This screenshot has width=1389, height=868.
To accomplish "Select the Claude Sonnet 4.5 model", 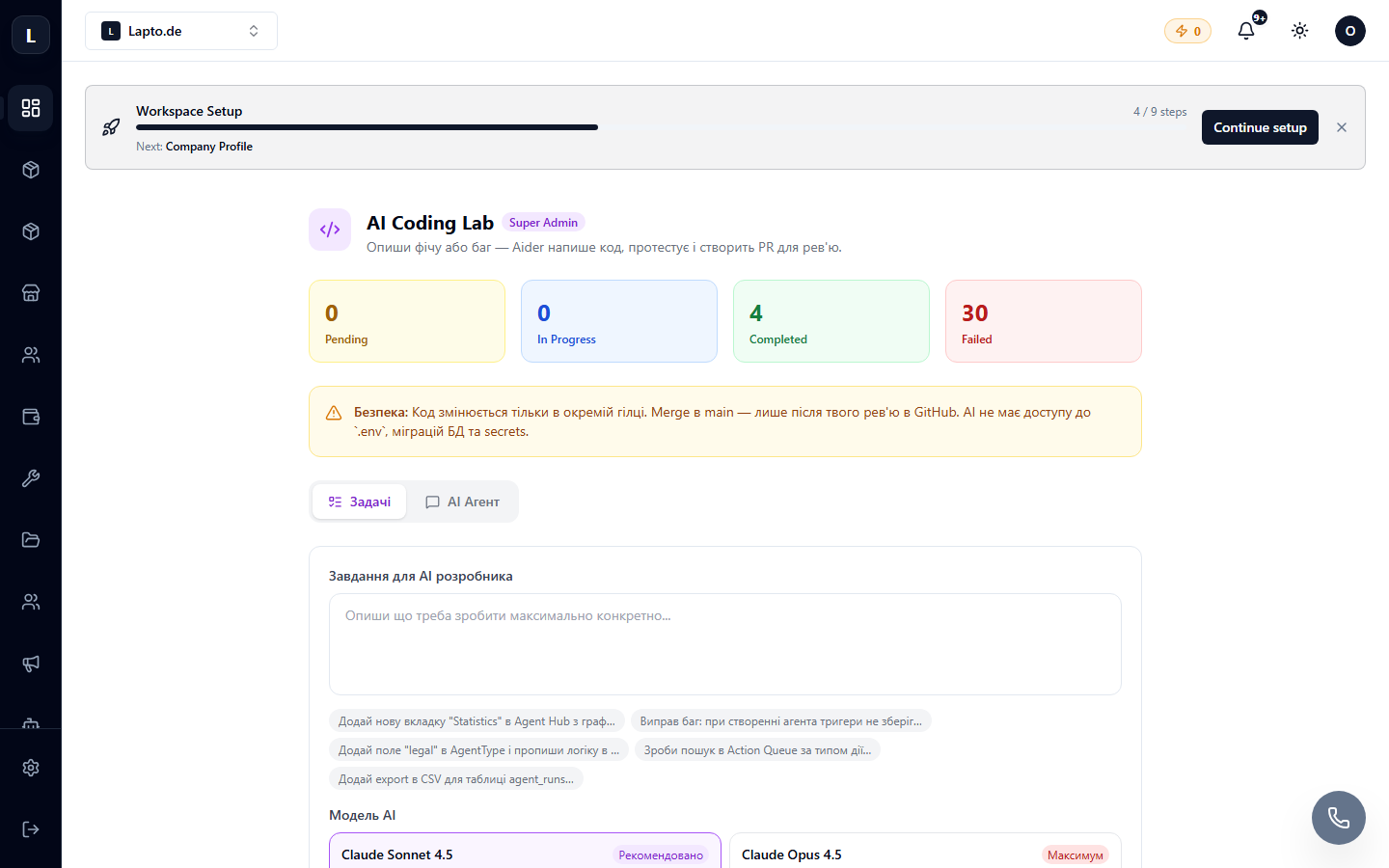I will 525,851.
